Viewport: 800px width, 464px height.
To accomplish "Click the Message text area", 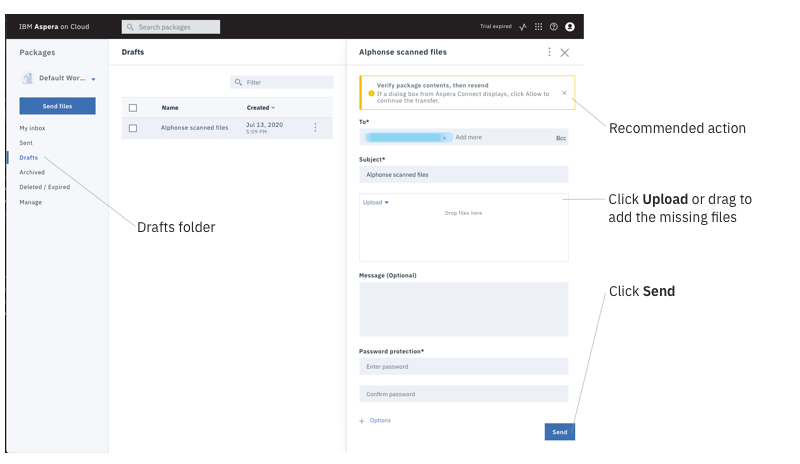I will (x=464, y=309).
